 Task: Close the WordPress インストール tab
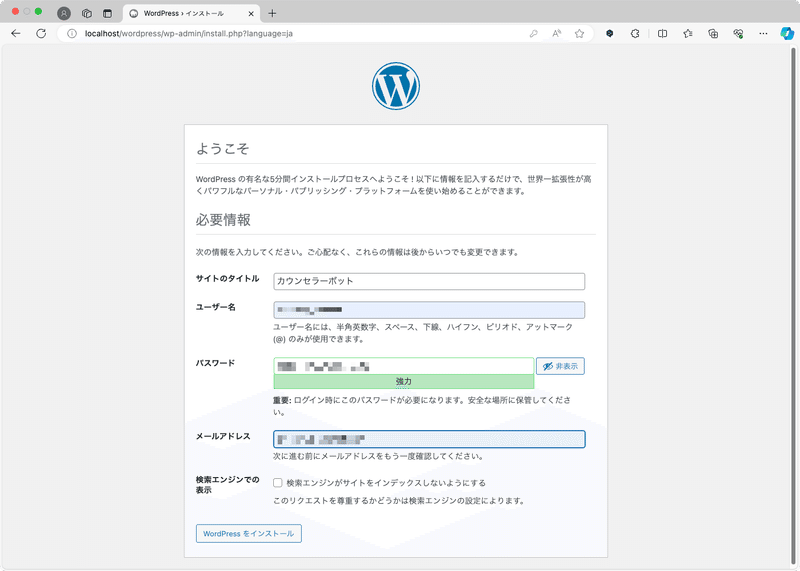251,14
